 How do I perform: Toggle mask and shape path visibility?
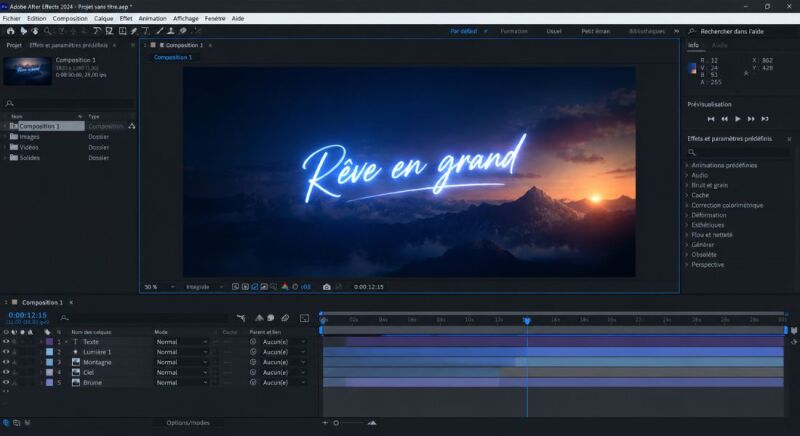tap(255, 287)
